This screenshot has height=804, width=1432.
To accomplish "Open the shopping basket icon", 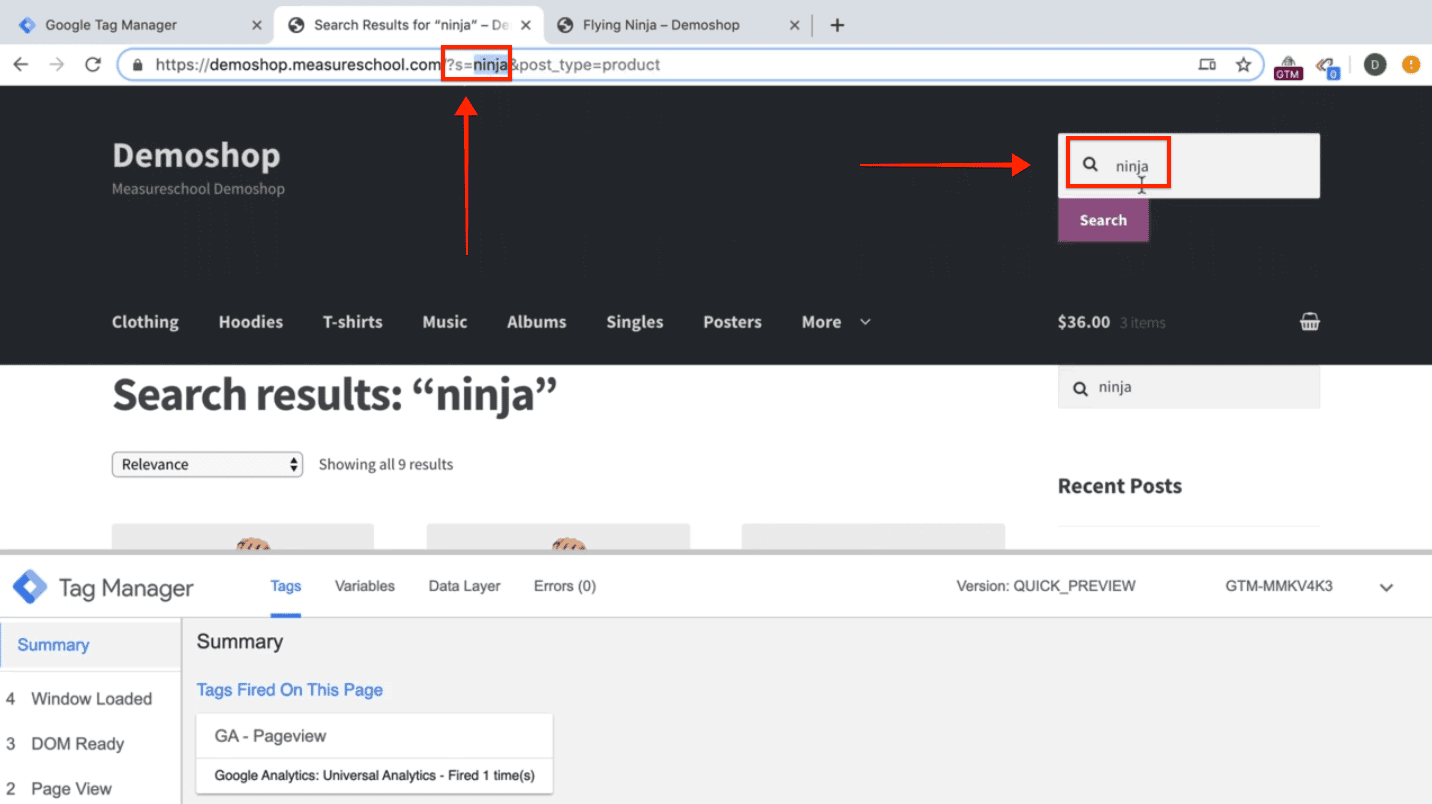I will point(1309,322).
